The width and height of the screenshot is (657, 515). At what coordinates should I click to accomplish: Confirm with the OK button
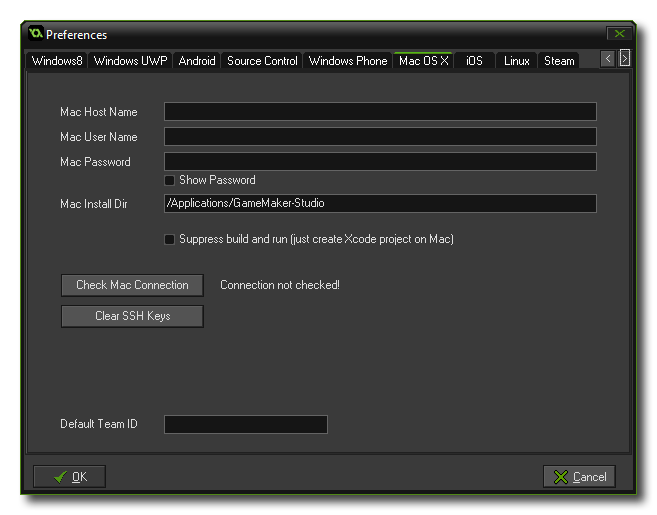pos(69,477)
